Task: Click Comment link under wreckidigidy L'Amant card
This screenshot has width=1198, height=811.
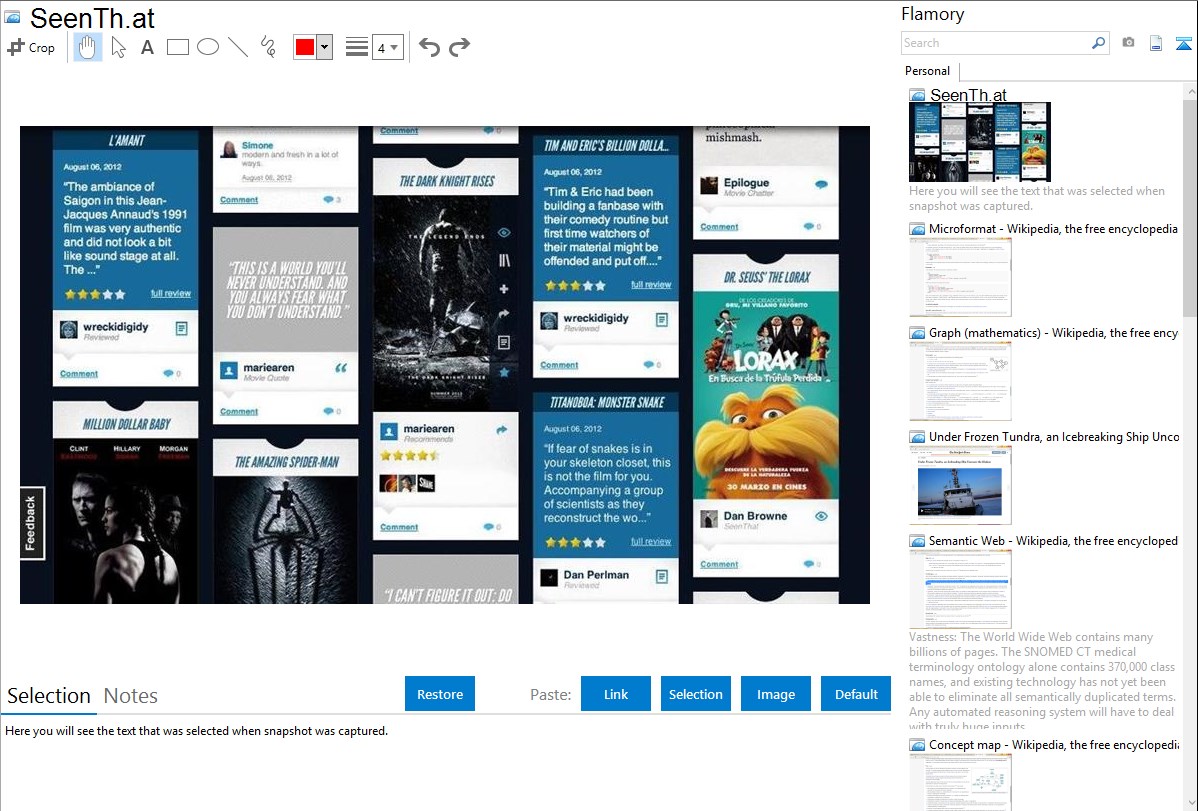Action: (79, 374)
